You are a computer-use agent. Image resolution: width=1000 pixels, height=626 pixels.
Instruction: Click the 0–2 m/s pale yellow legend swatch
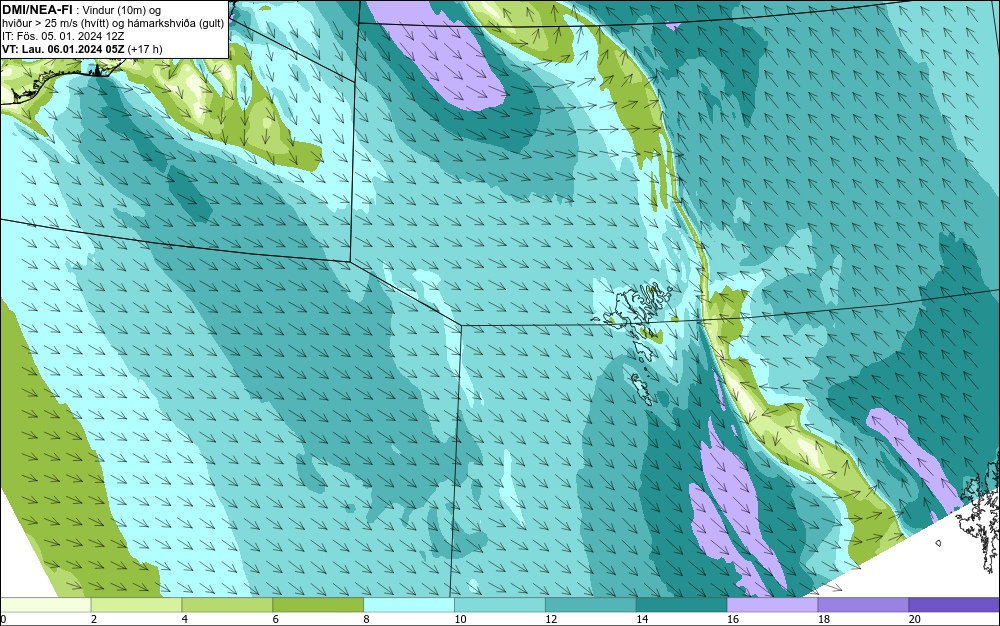pyautogui.click(x=45, y=605)
